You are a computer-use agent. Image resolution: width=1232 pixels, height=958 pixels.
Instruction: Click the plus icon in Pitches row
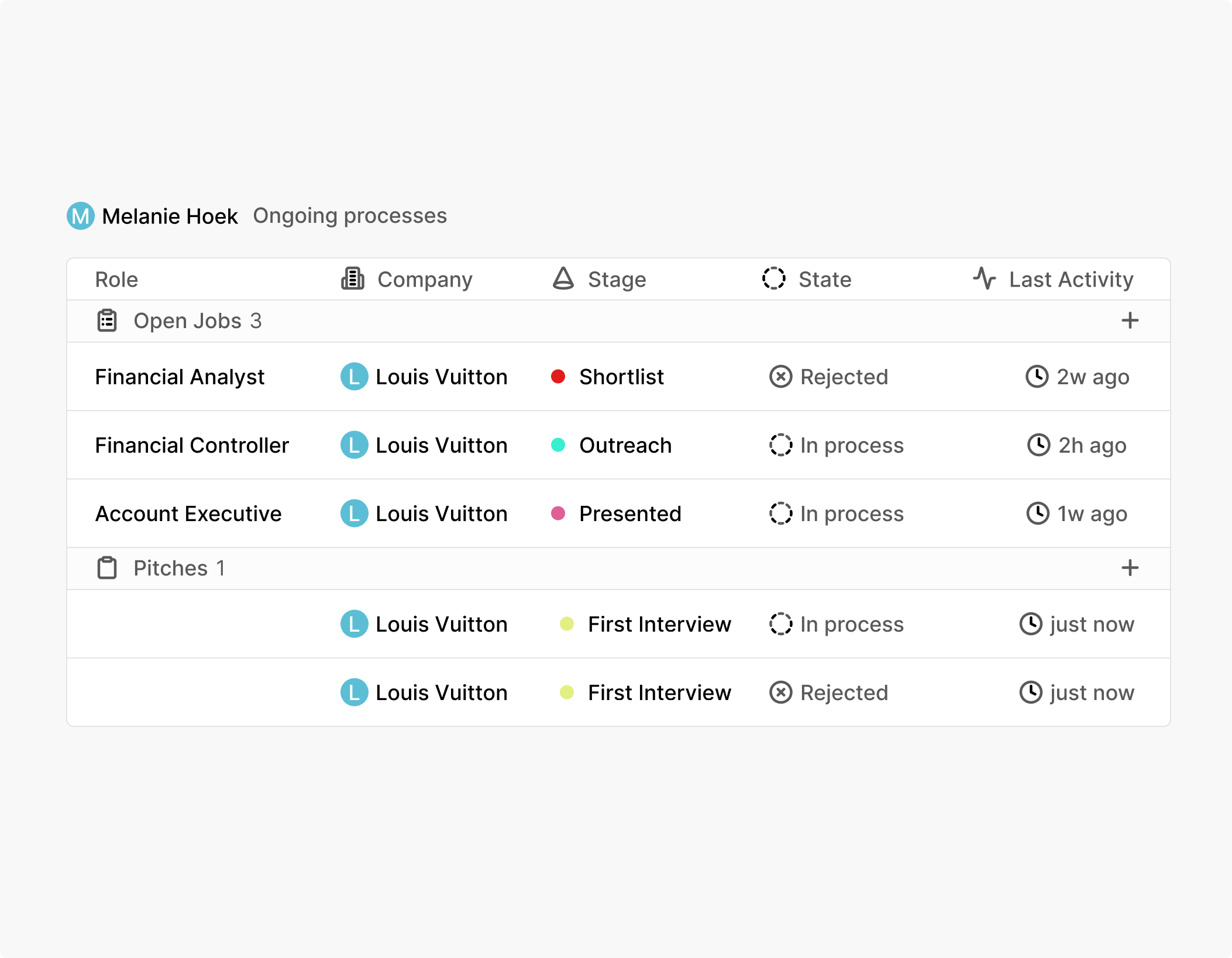point(1130,568)
